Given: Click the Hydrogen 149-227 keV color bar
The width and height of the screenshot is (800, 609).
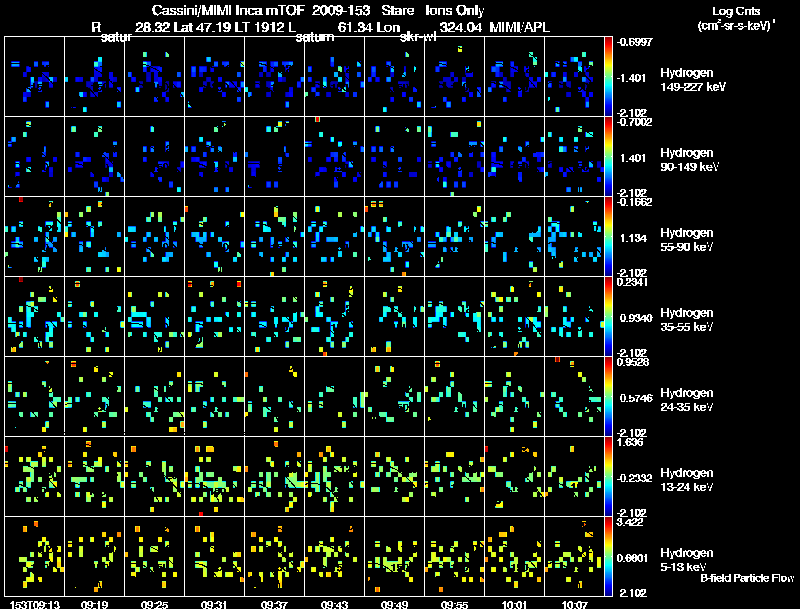Looking at the screenshot, I should [608, 77].
